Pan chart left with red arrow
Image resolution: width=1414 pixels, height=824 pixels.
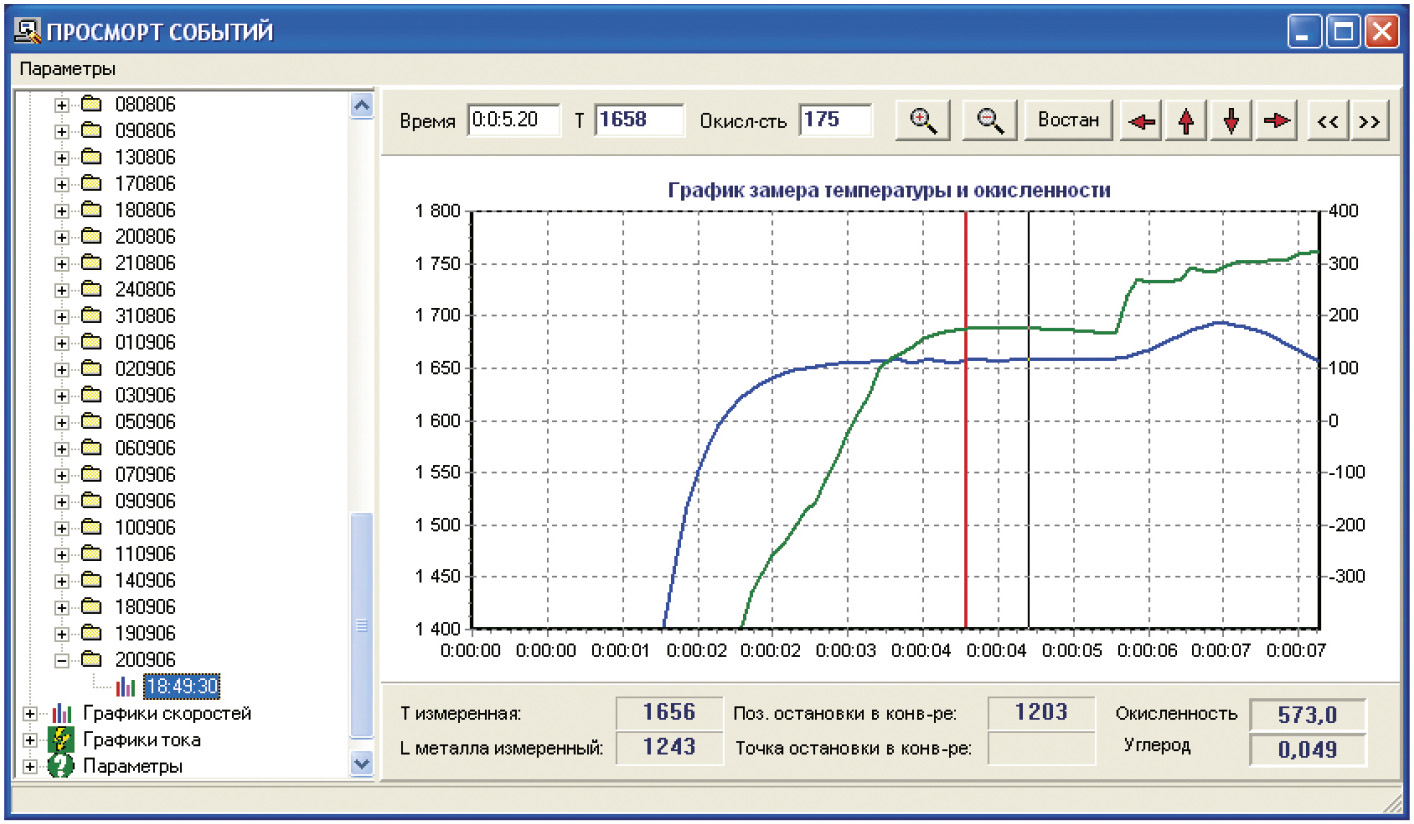(x=1141, y=121)
